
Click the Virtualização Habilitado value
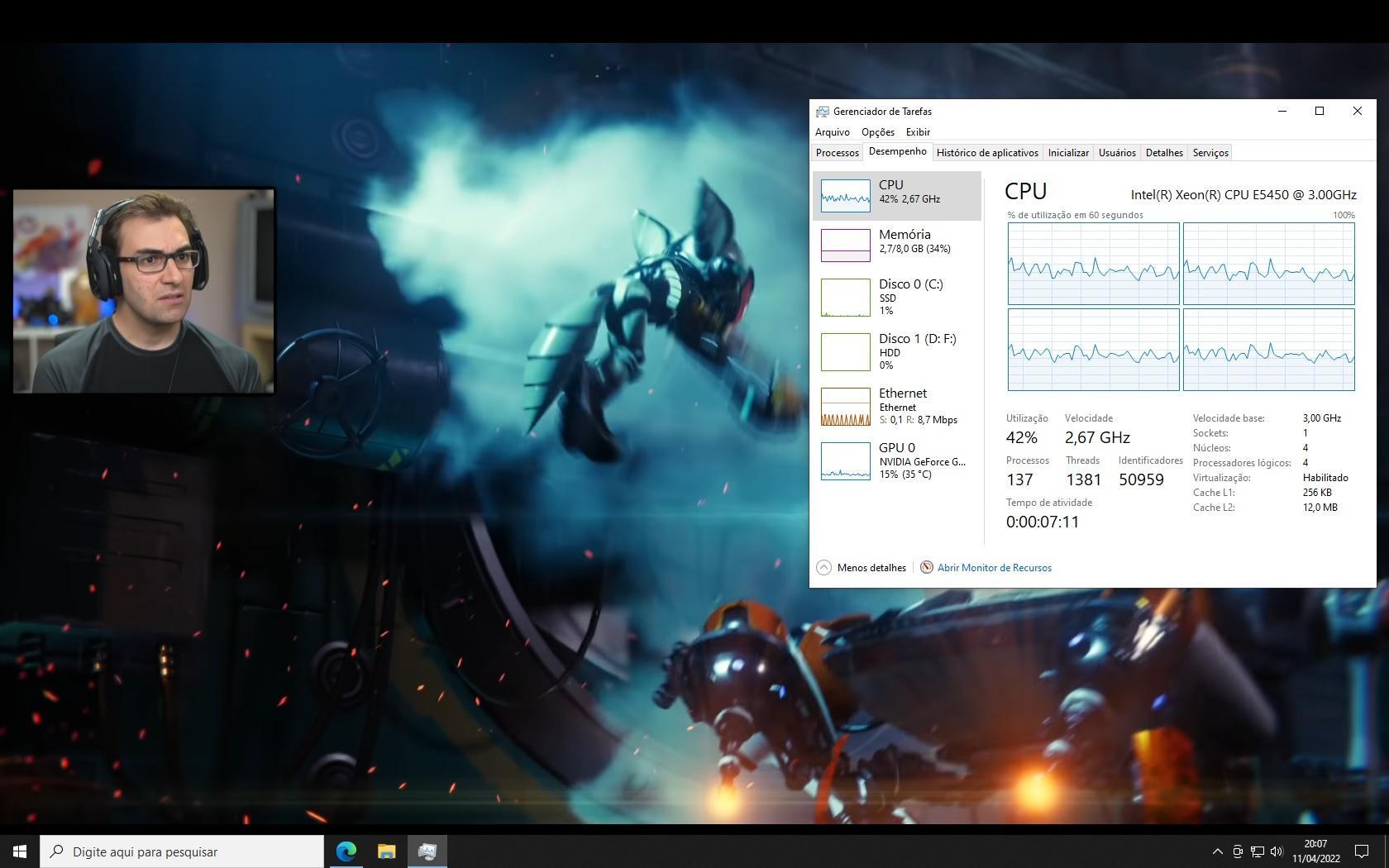point(1325,478)
